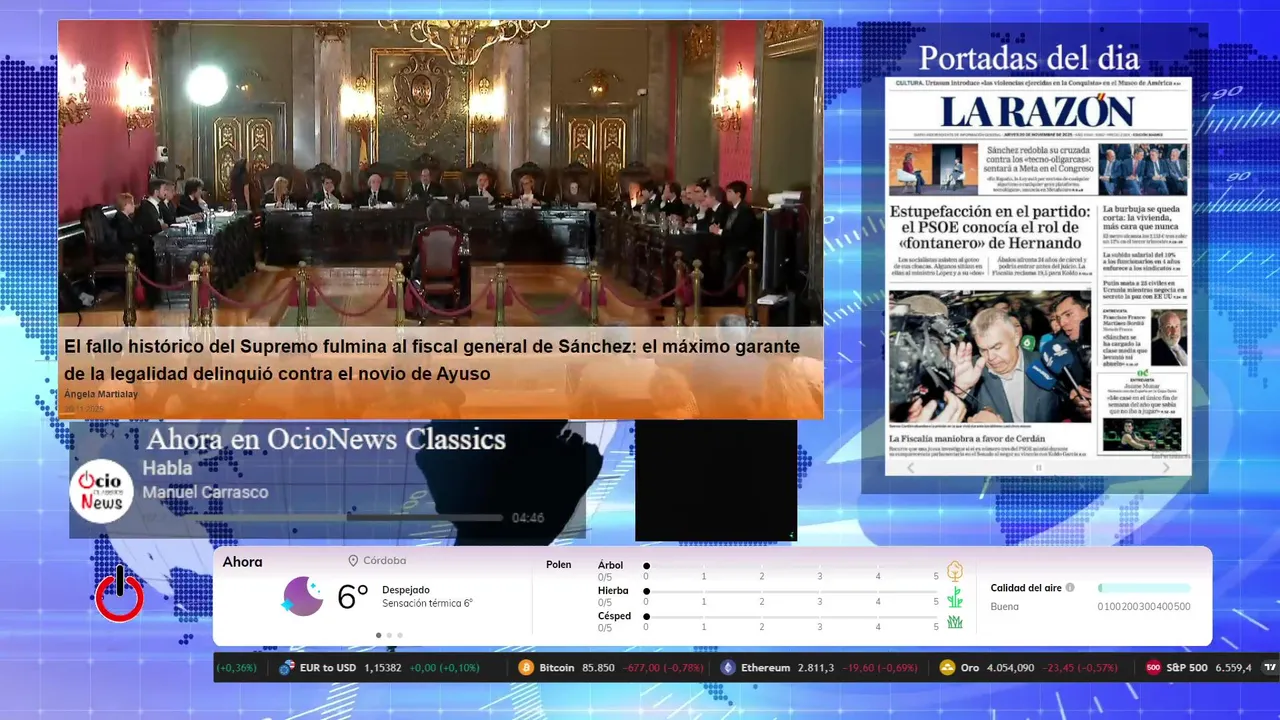Click the 'Despejado' weather condition
This screenshot has height=720, width=1280.
pos(406,590)
